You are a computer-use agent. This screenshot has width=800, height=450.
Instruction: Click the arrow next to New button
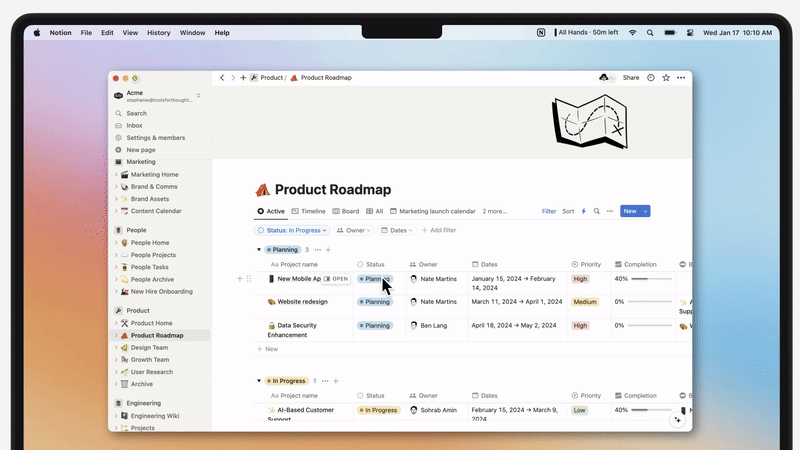click(x=646, y=211)
